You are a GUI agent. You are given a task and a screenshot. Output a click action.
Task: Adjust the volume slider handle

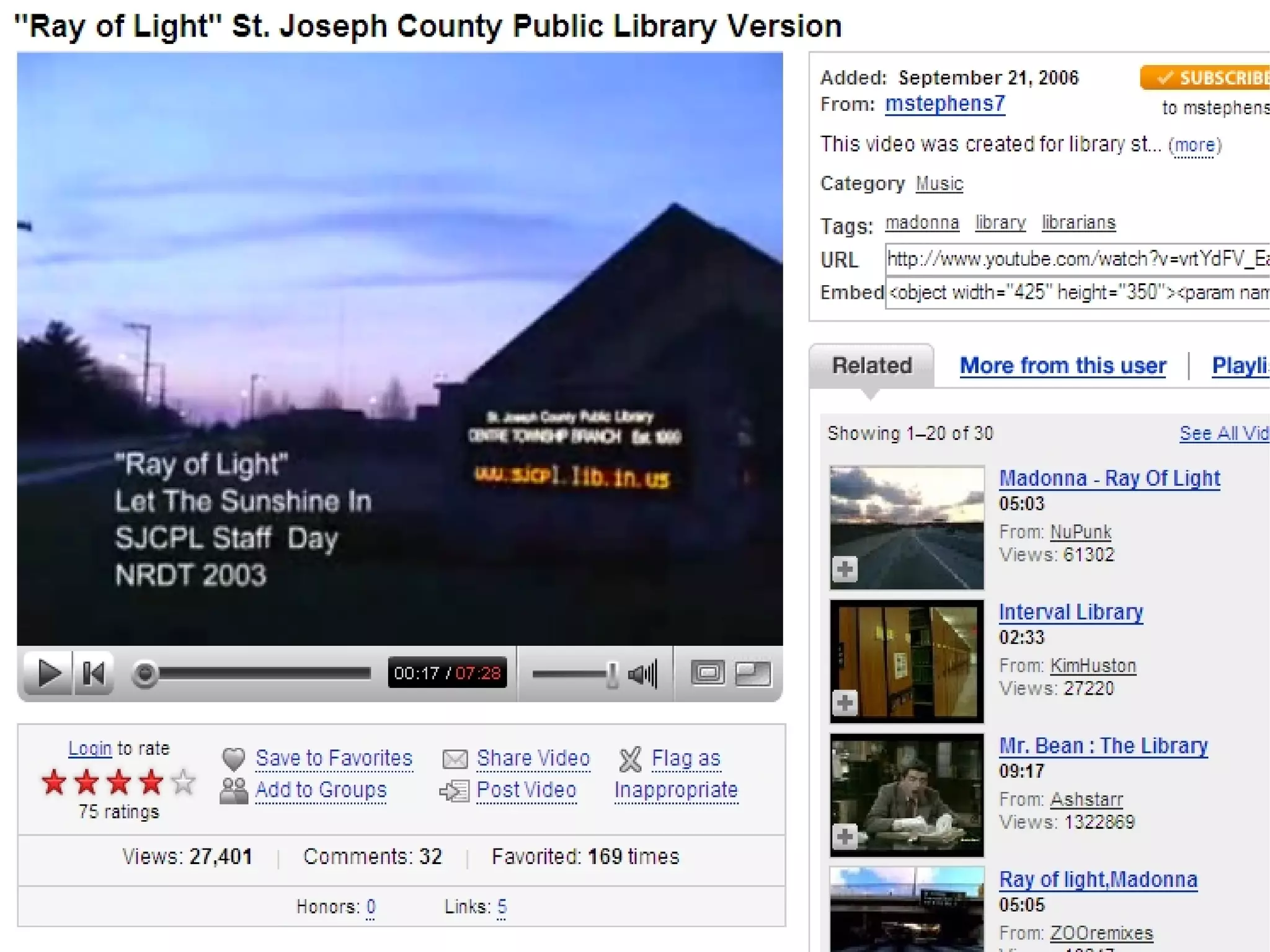tap(612, 674)
